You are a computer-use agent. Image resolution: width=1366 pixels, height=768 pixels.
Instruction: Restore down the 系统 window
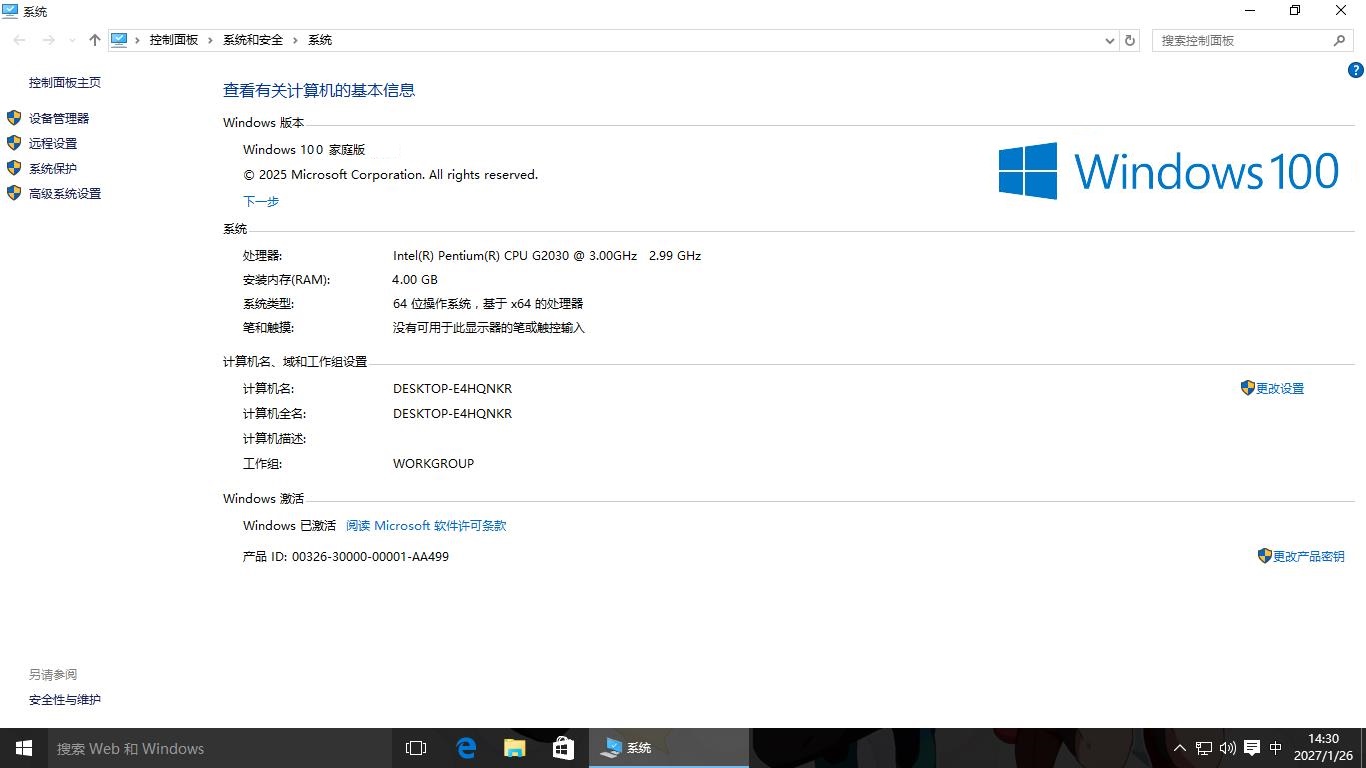[x=1295, y=11]
